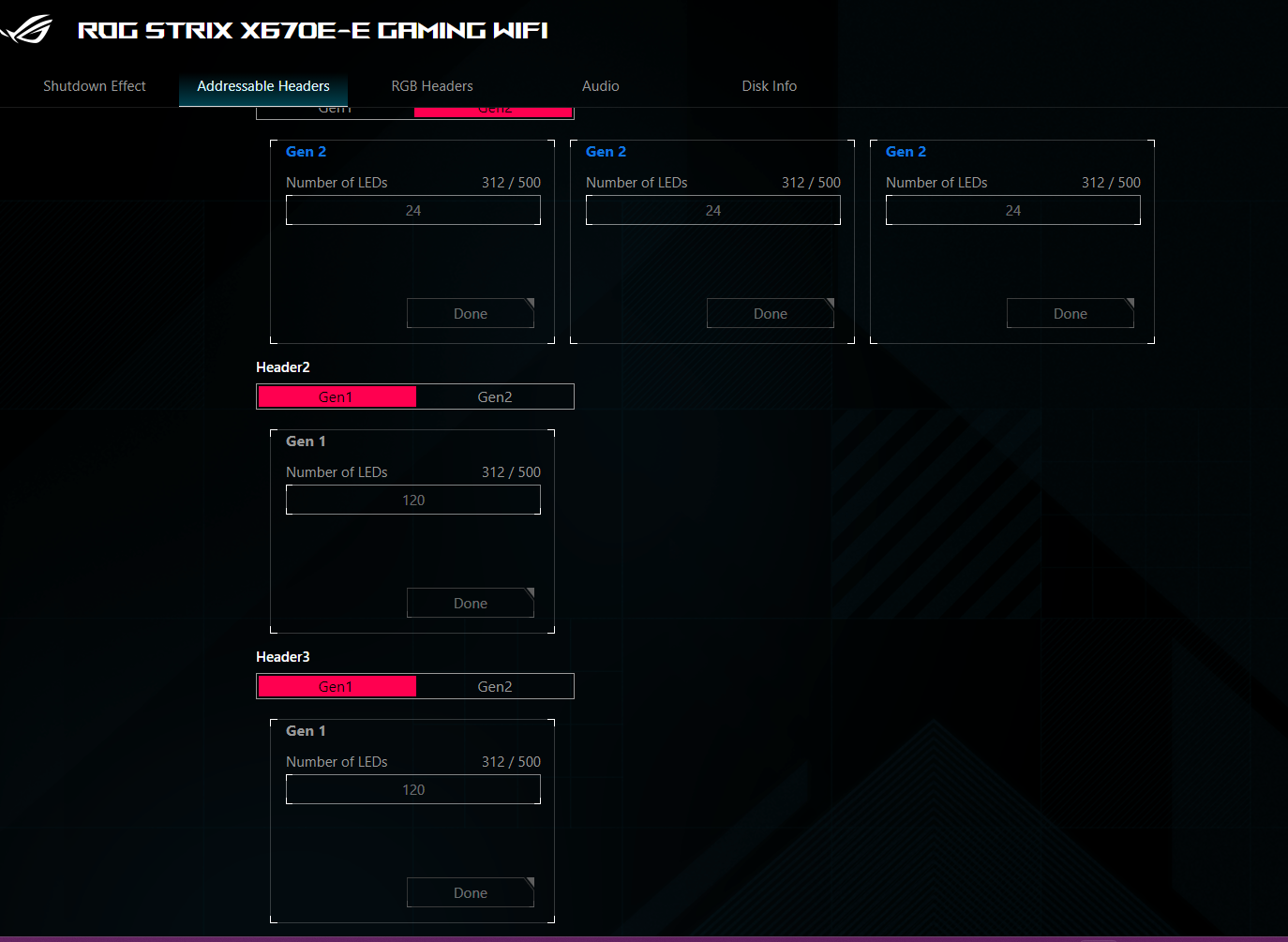Click Done in rightmost Gen 2 card
This screenshot has height=942, width=1288.
click(x=1071, y=313)
